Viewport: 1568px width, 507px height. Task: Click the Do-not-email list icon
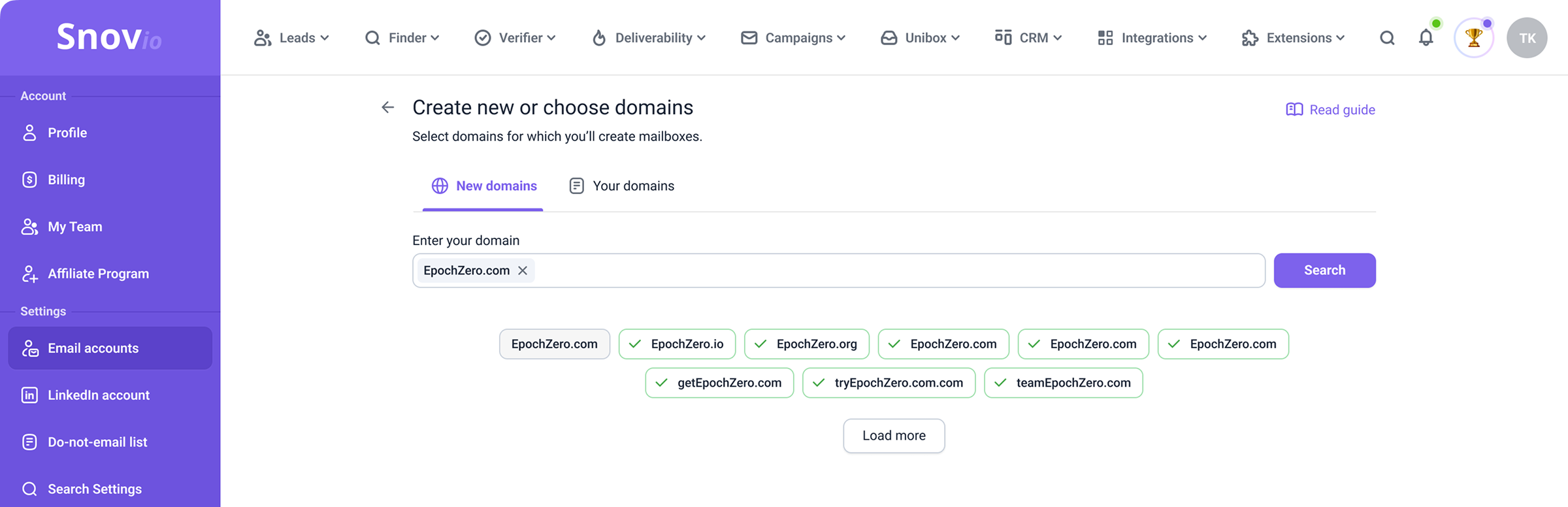pos(29,442)
